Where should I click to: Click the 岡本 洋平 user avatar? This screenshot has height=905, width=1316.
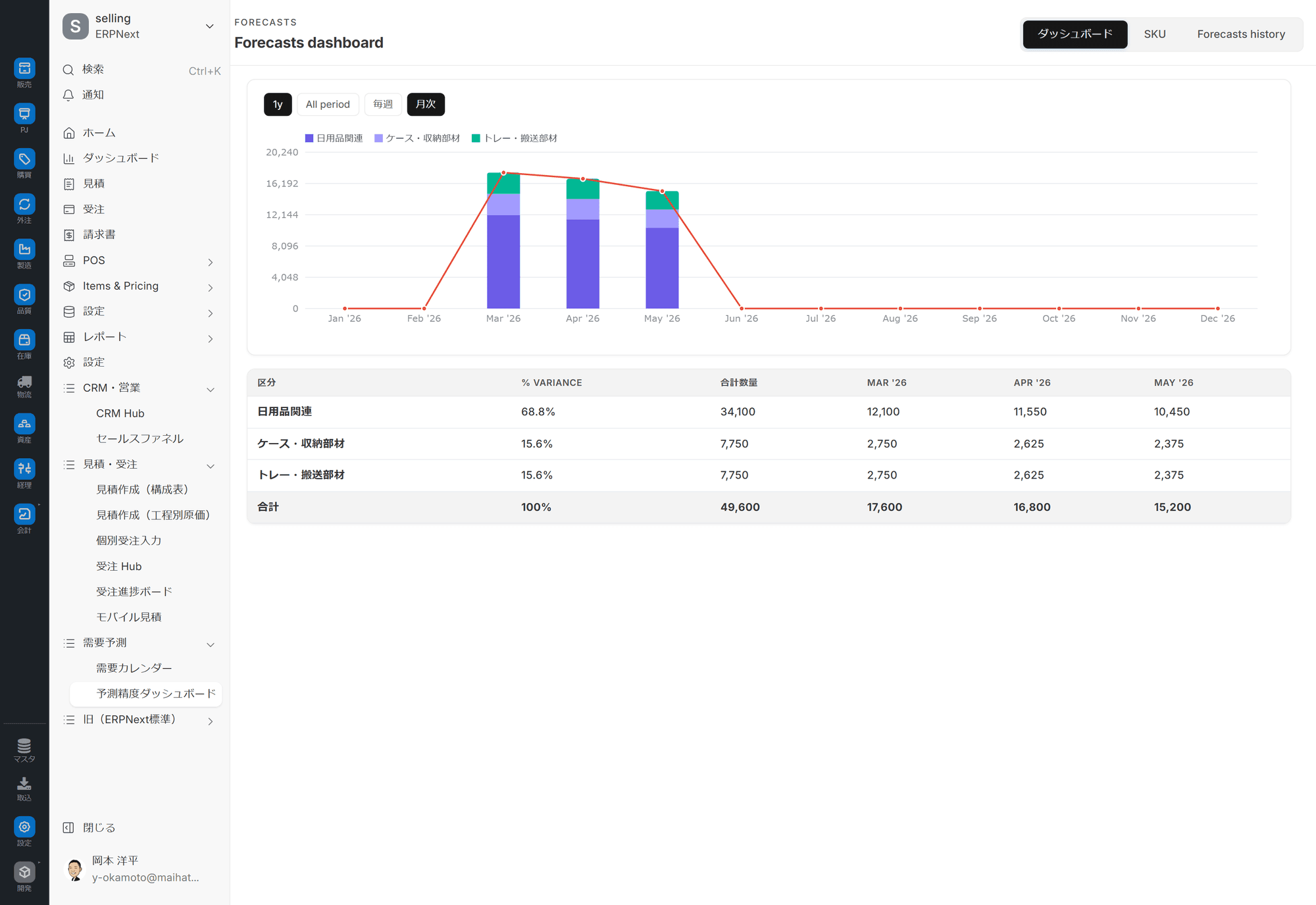point(75,869)
